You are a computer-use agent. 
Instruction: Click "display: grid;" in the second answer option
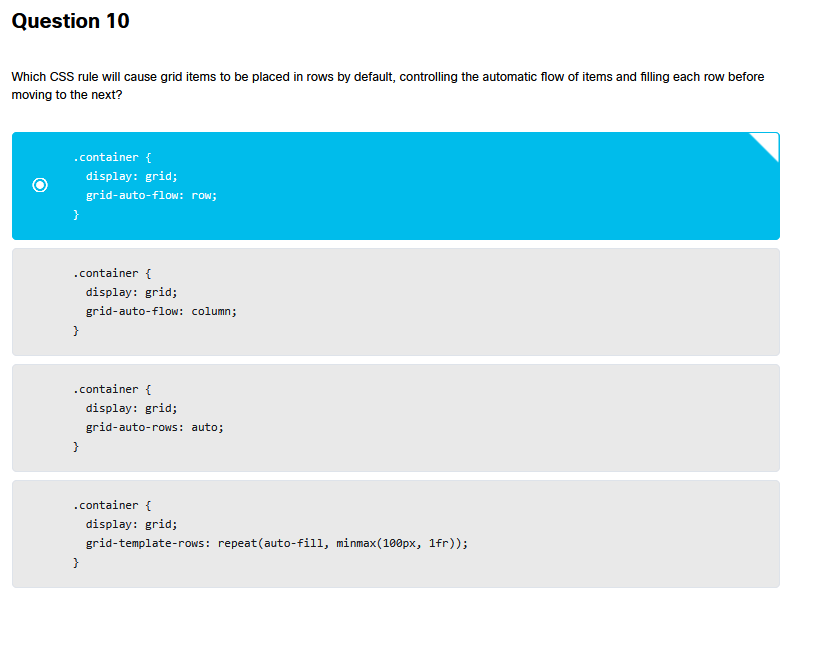point(131,292)
